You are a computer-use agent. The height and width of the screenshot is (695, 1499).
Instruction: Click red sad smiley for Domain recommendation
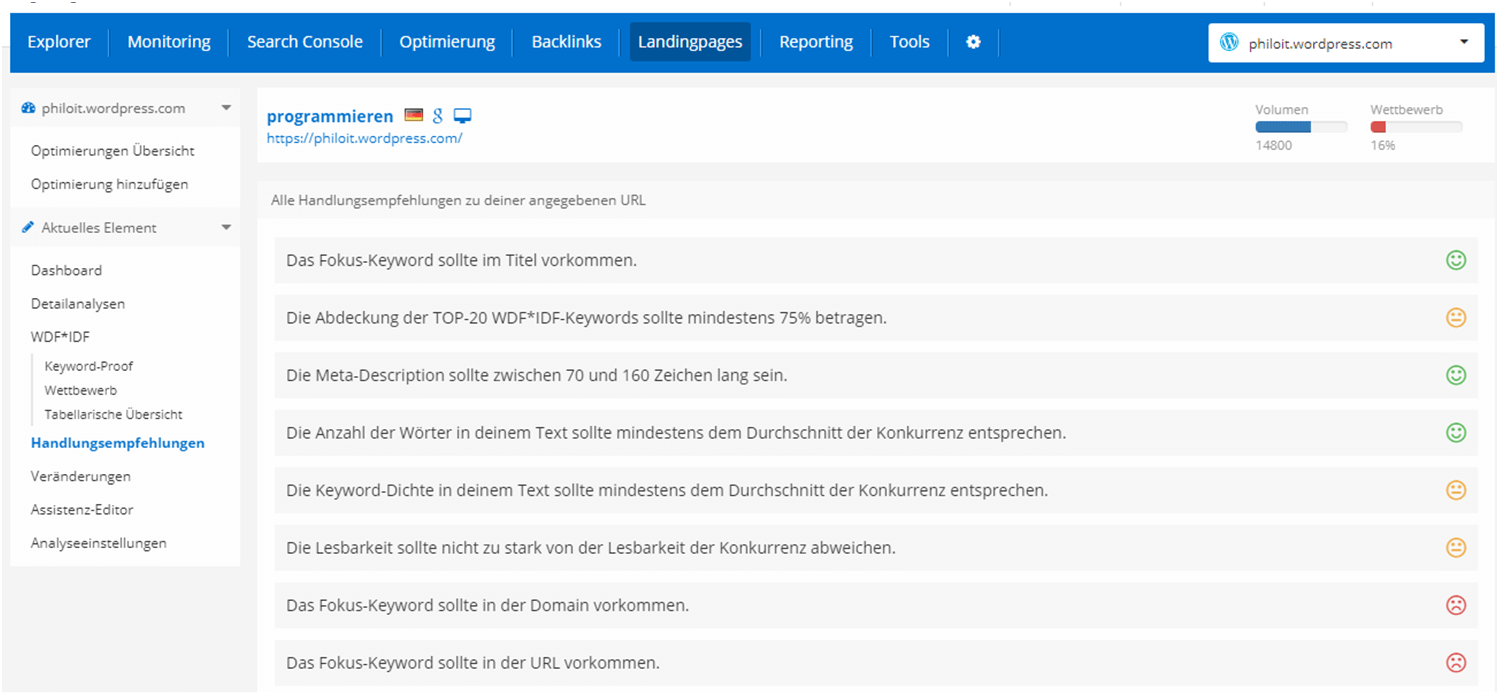tap(1455, 605)
